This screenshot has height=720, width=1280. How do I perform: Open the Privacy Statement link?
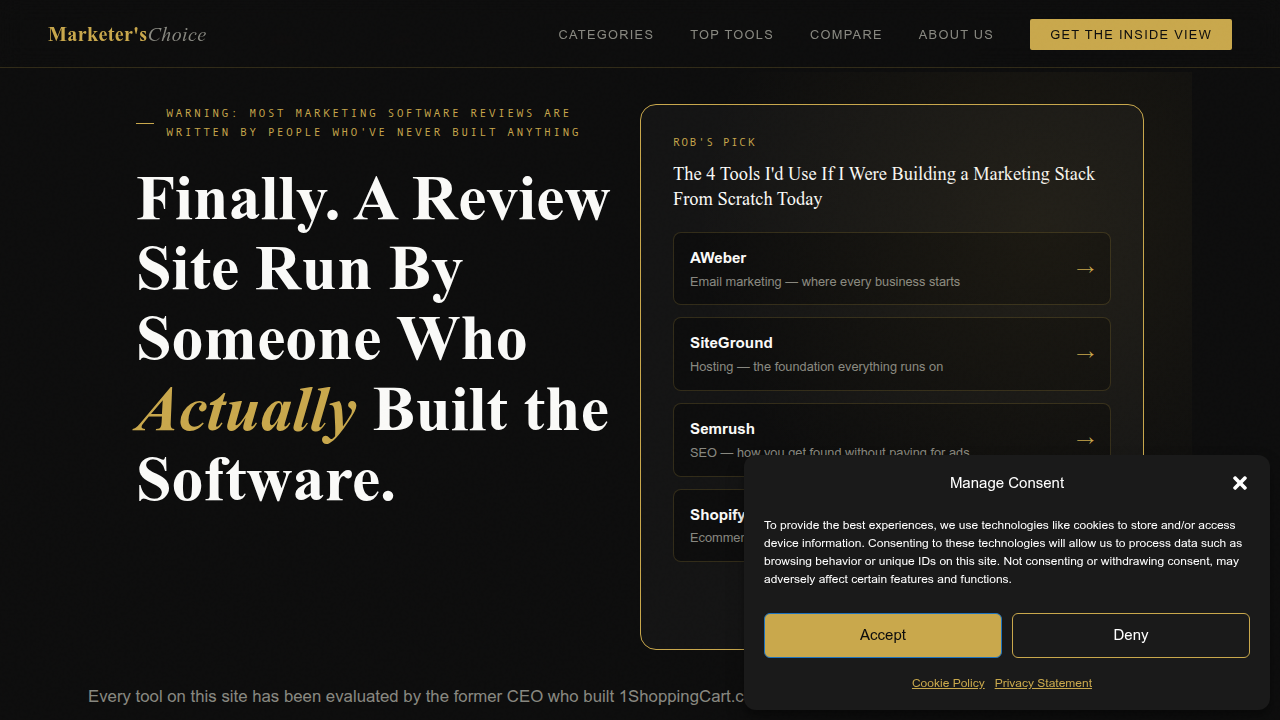(1043, 683)
